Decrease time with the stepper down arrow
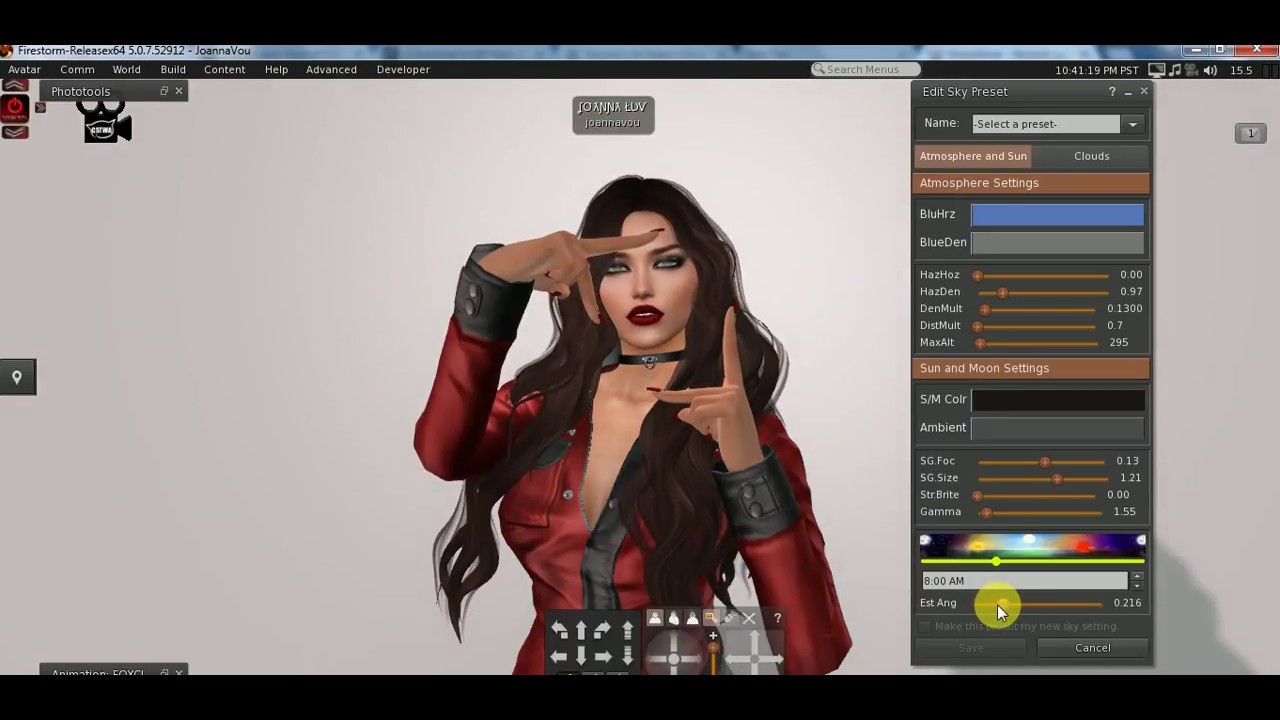The height and width of the screenshot is (720, 1280). pos(1137,585)
